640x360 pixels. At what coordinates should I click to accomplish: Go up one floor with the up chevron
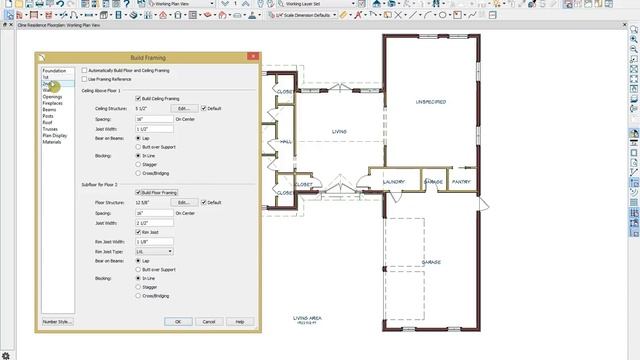245,4
